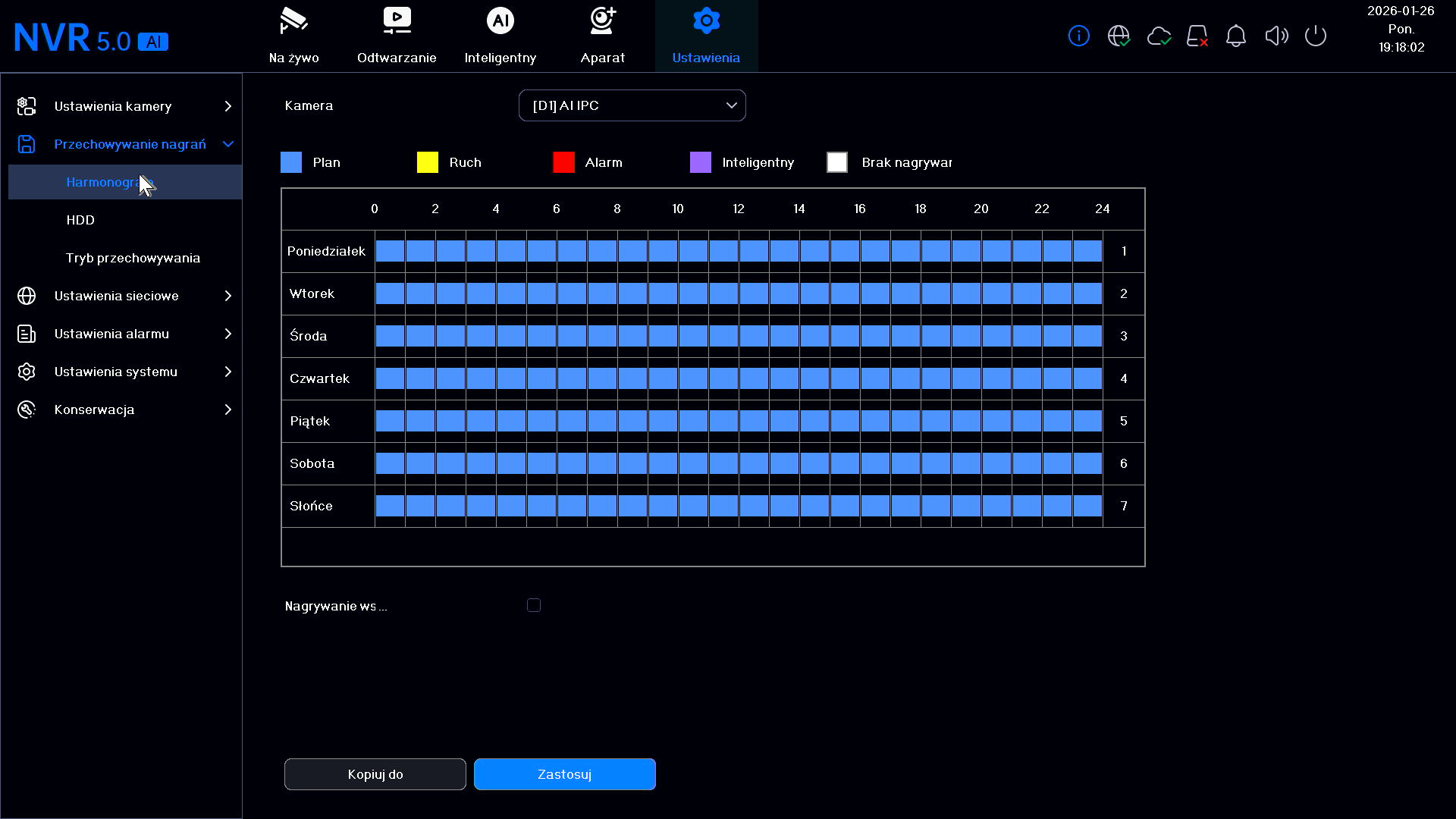Expand the Konserwacja chevron
Image resolution: width=1456 pixels, height=819 pixels.
(x=227, y=409)
